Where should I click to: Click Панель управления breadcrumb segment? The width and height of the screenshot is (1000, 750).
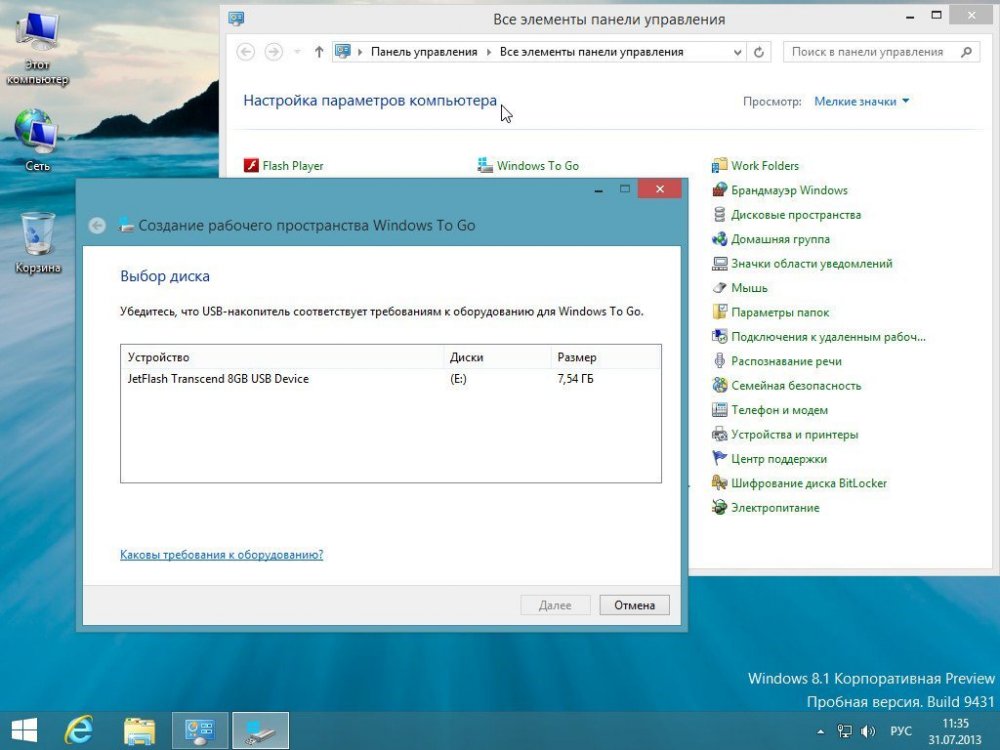pos(424,52)
